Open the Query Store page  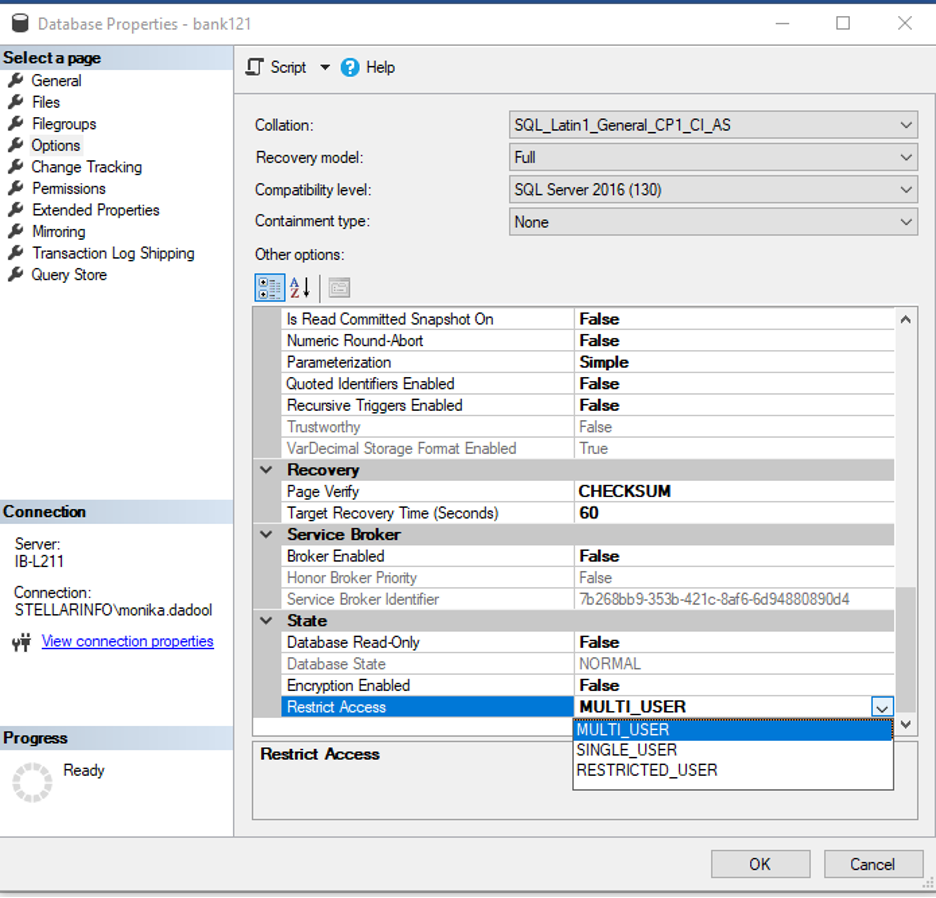coord(69,275)
